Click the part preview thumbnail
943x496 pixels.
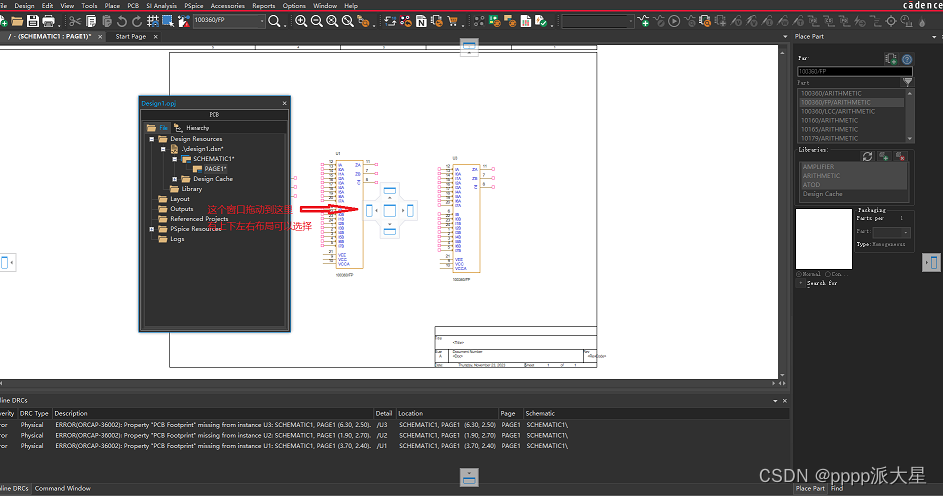point(824,239)
